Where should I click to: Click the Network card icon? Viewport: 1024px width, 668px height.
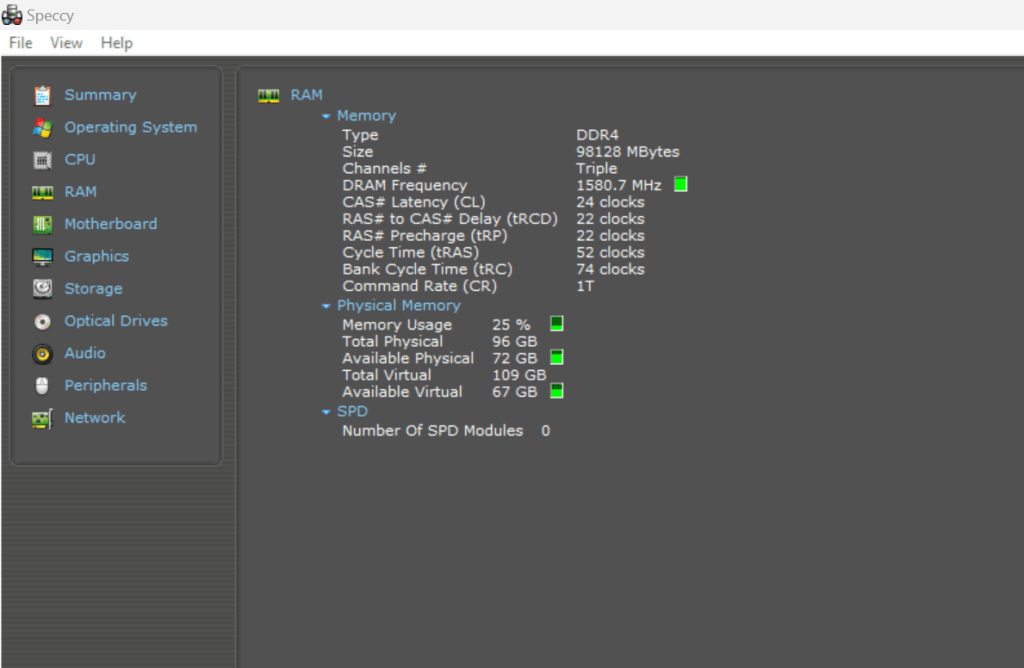click(42, 418)
